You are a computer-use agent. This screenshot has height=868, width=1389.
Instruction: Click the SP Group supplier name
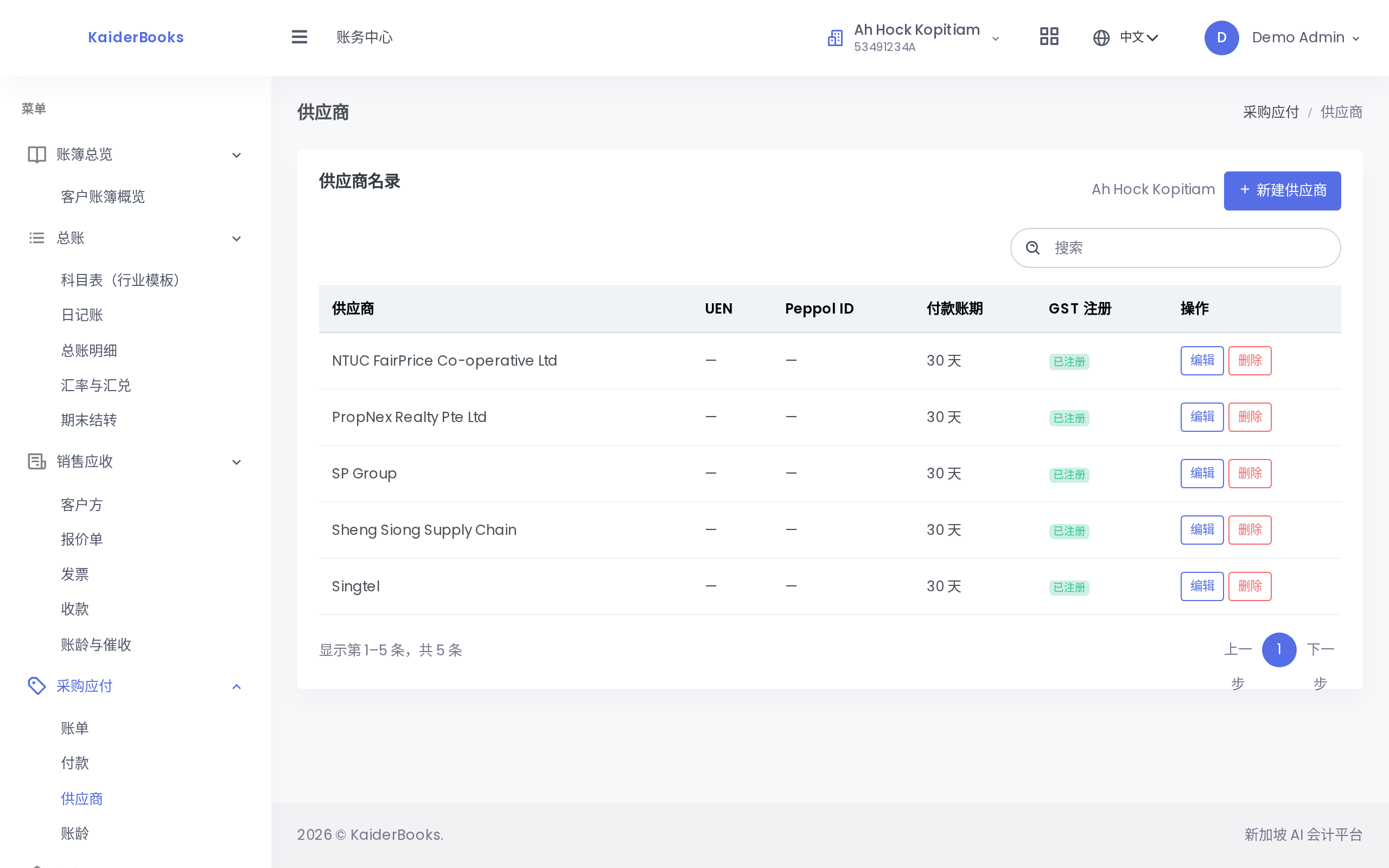coord(365,474)
